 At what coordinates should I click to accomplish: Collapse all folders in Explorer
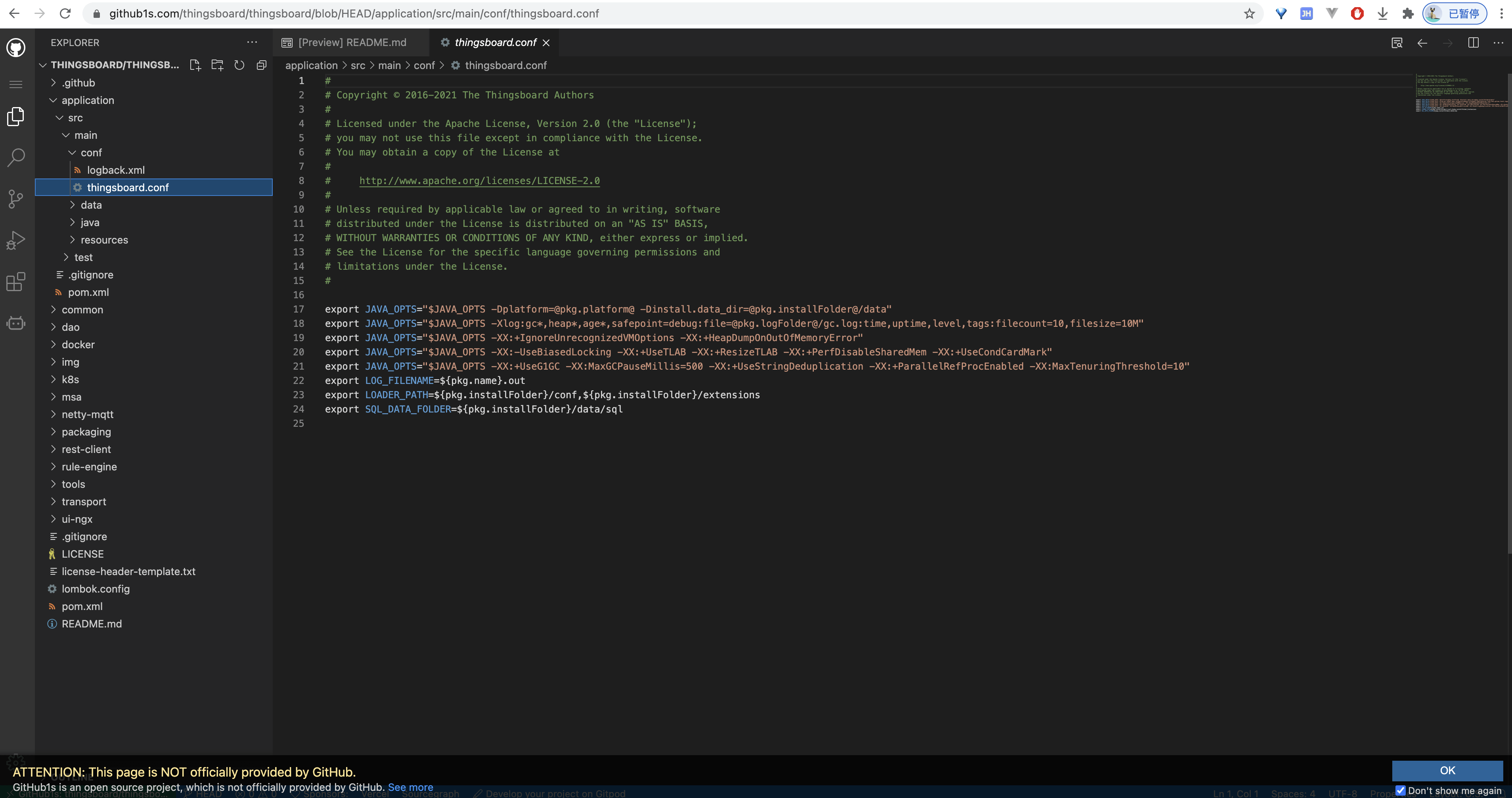(262, 65)
